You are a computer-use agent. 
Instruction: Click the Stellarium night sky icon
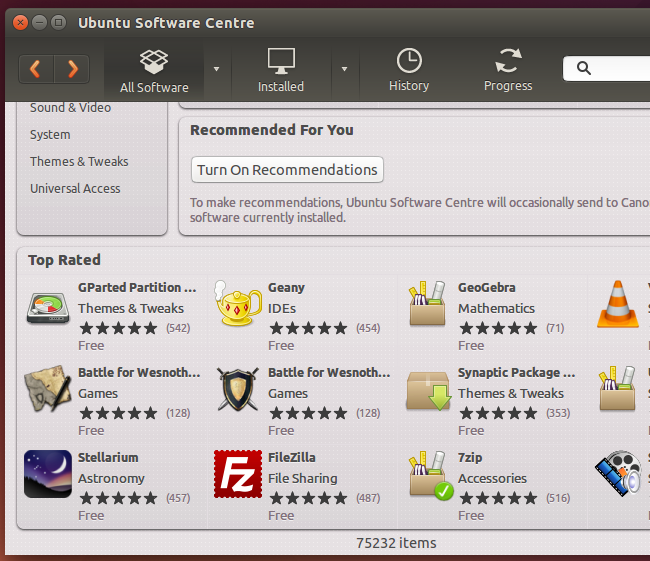(x=48, y=474)
